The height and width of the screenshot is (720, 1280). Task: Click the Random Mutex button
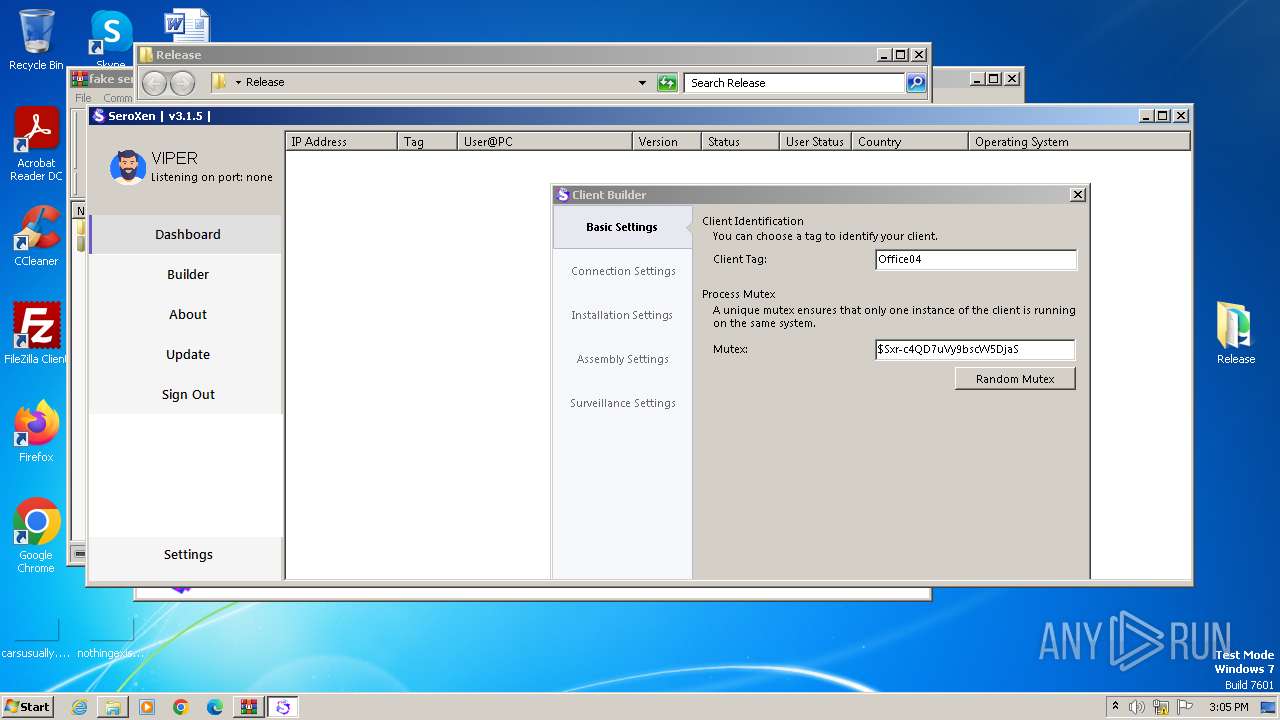[x=1015, y=379]
